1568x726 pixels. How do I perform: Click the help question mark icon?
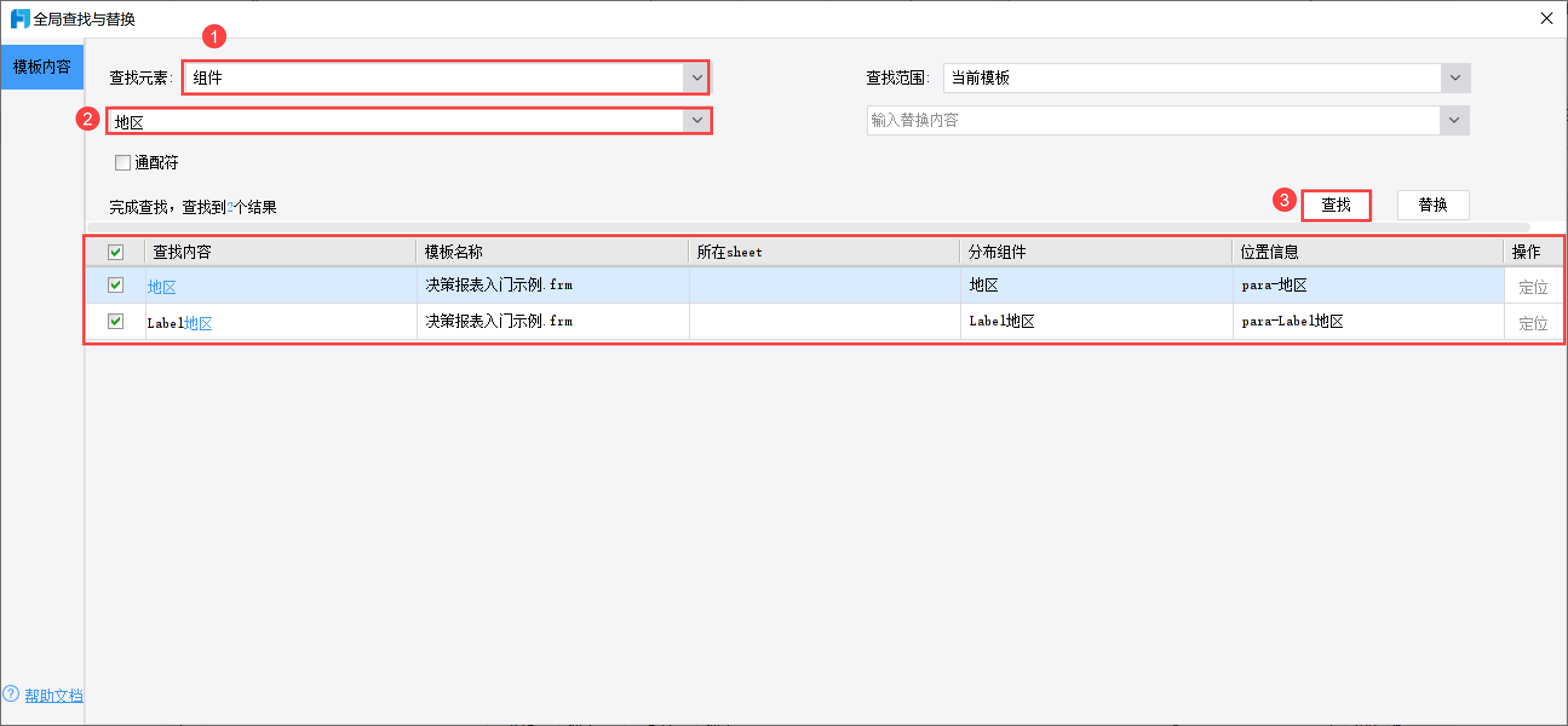pyautogui.click(x=11, y=694)
